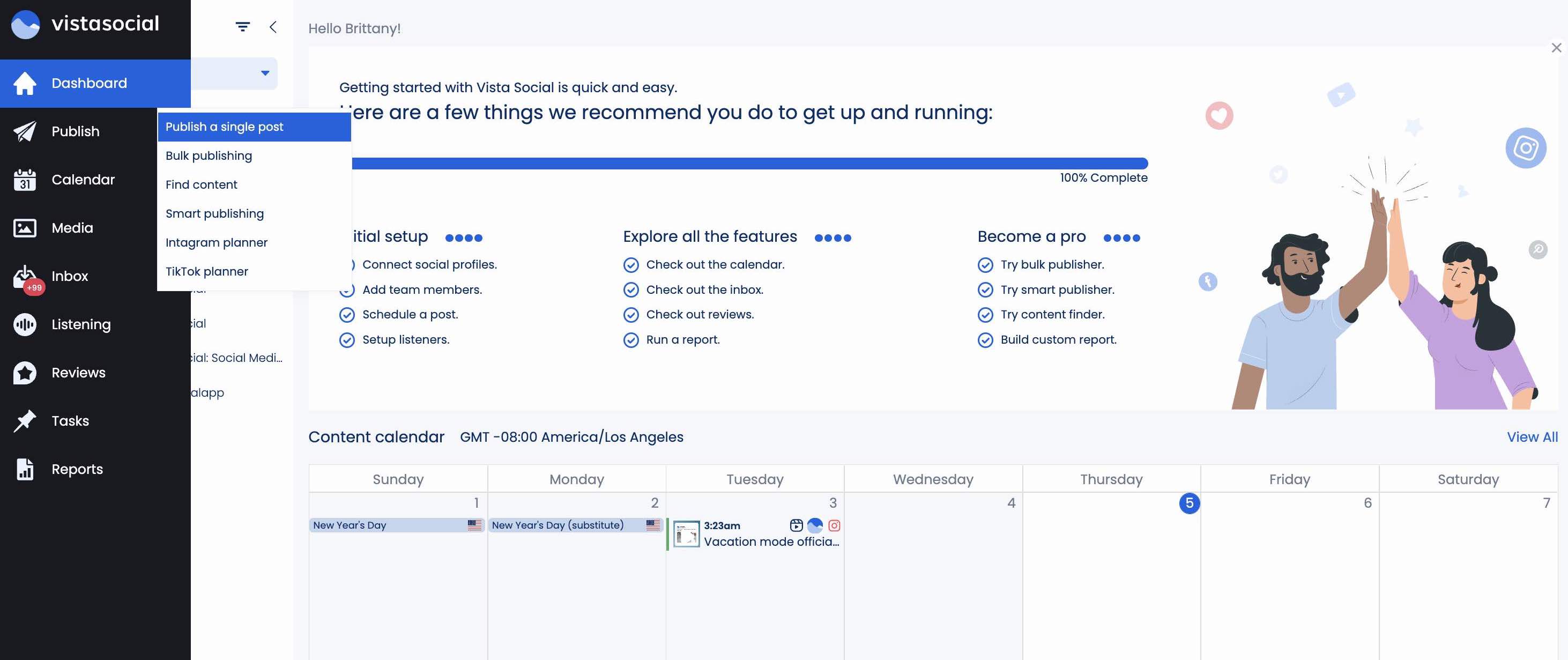Image resolution: width=1568 pixels, height=660 pixels.
Task: Click the 100% complete progress bar
Action: [x=749, y=163]
